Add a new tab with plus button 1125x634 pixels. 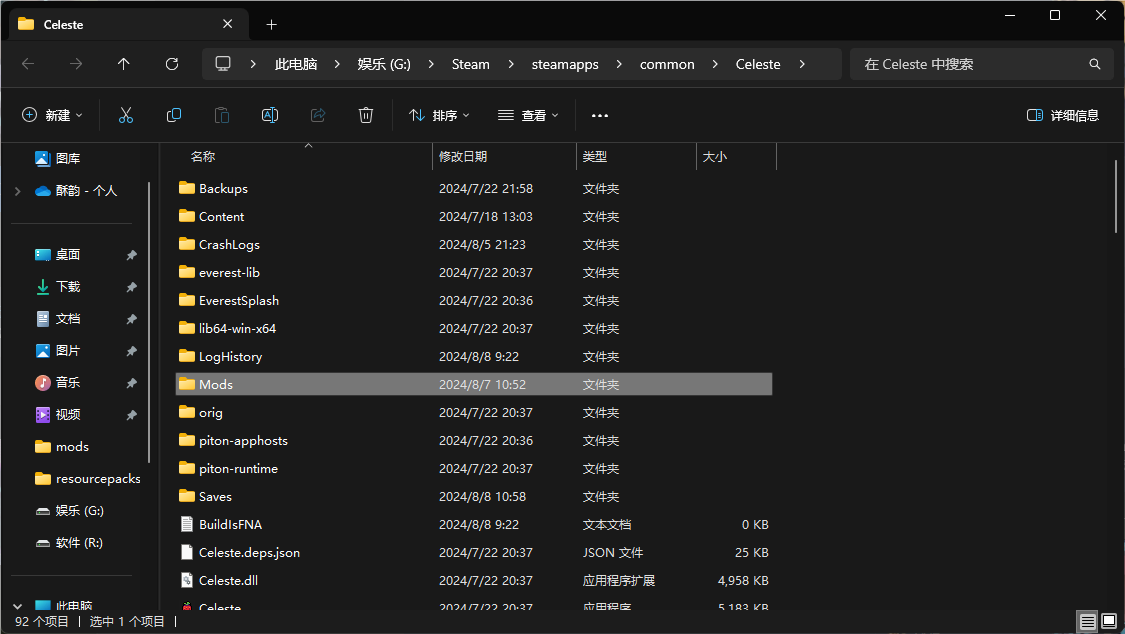[271, 24]
